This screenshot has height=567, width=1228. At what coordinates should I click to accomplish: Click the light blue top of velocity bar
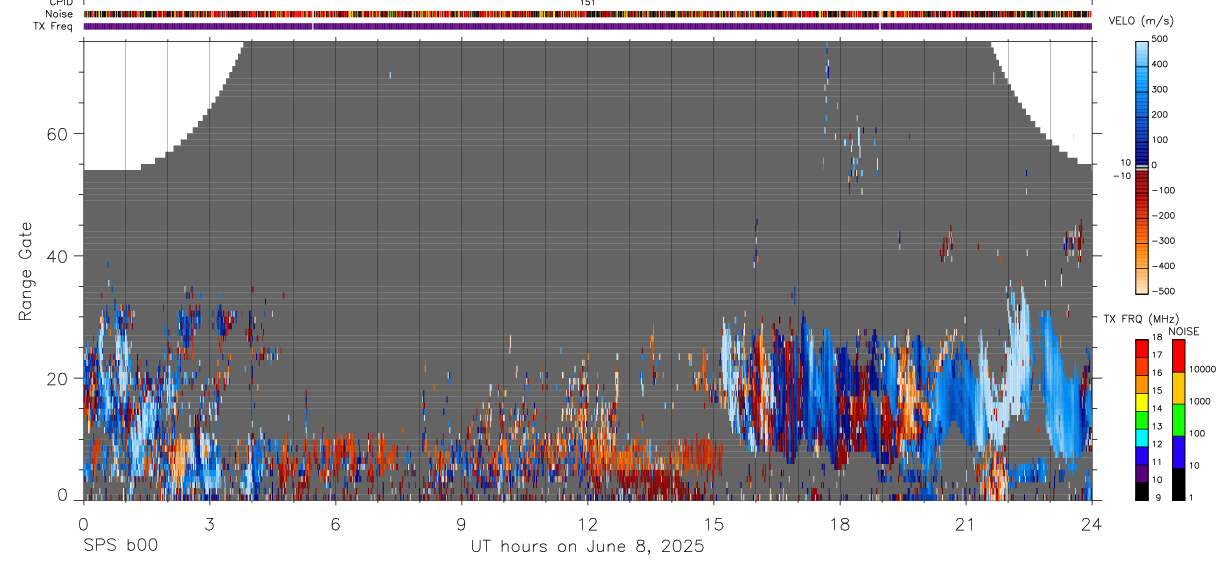[1143, 52]
